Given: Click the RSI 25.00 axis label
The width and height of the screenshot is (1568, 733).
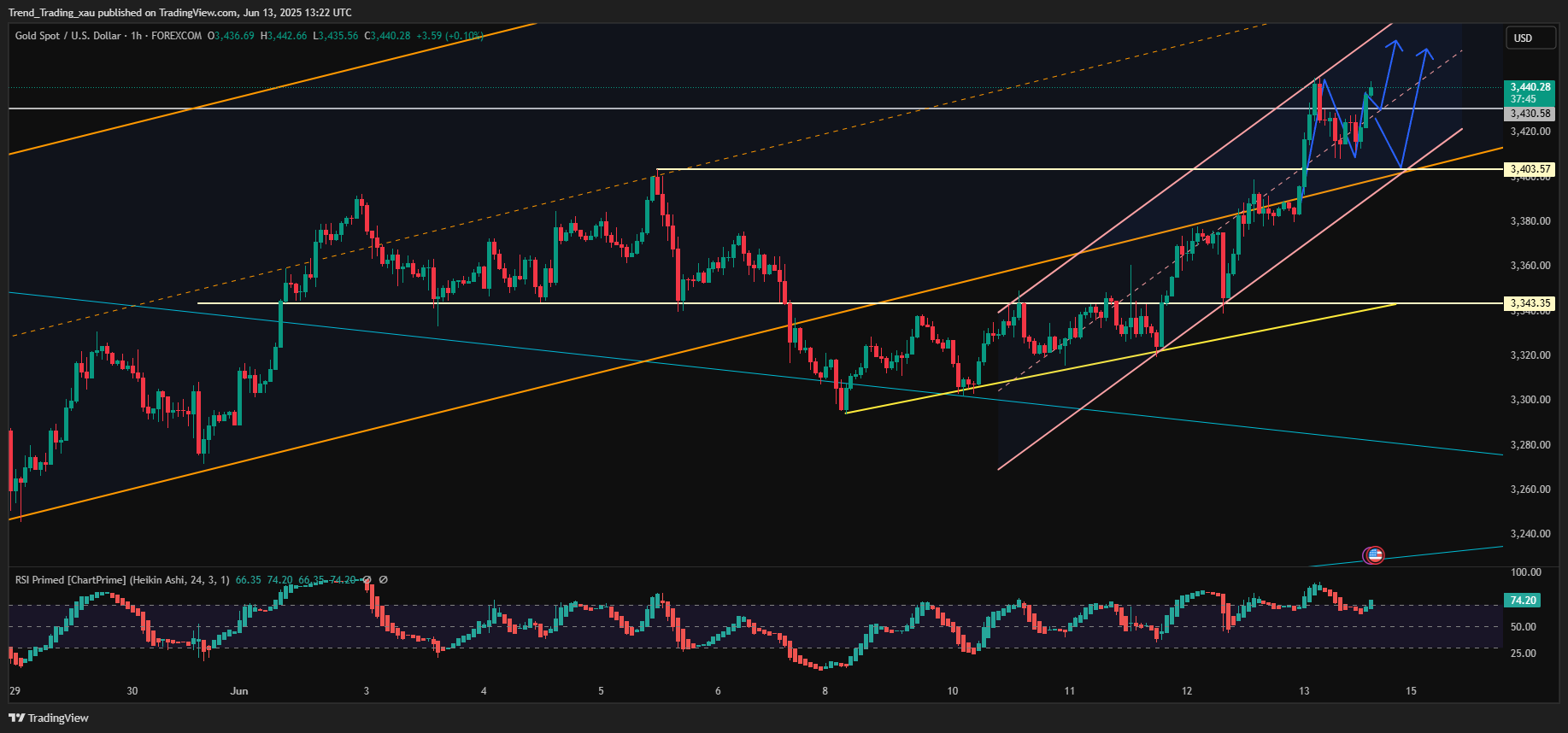Looking at the screenshot, I should pyautogui.click(x=1524, y=654).
